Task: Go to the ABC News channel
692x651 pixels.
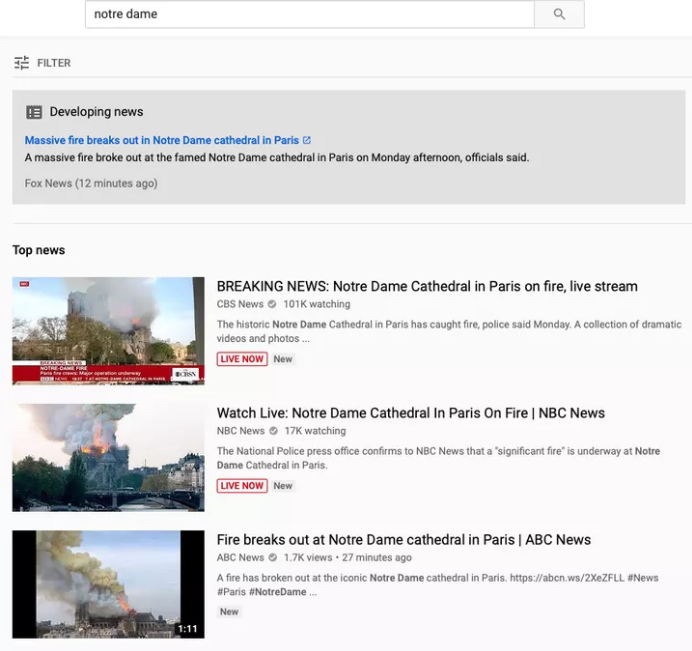Action: coord(240,558)
